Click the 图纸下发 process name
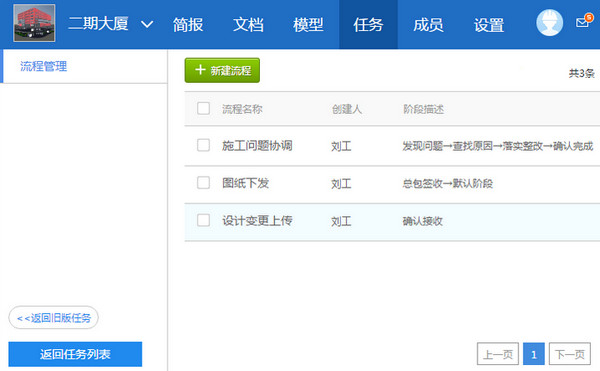Screen dimensions: 600x371 pos(246,183)
